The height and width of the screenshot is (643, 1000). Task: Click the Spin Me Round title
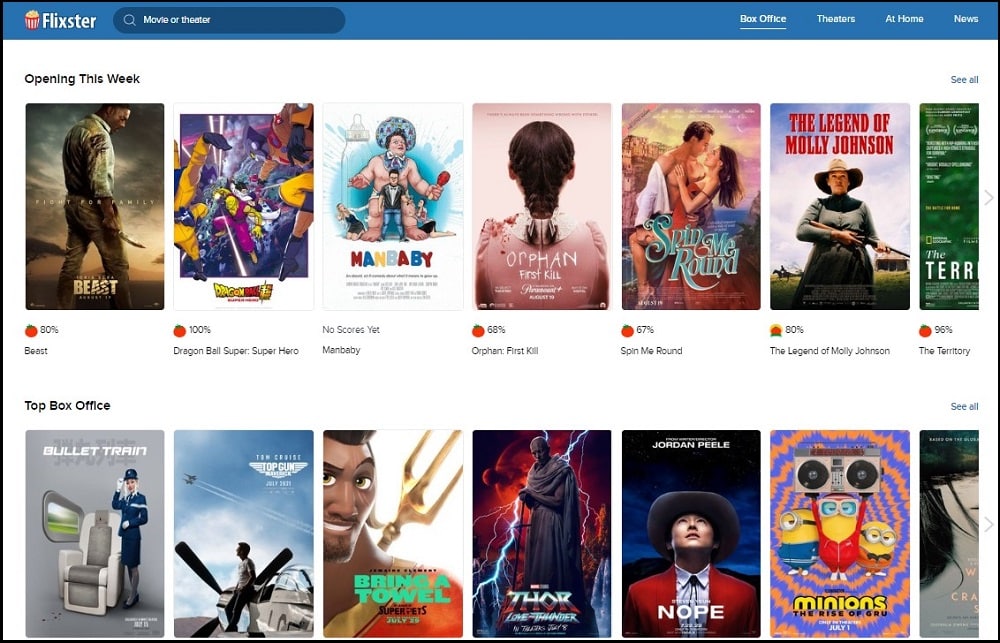click(x=651, y=351)
